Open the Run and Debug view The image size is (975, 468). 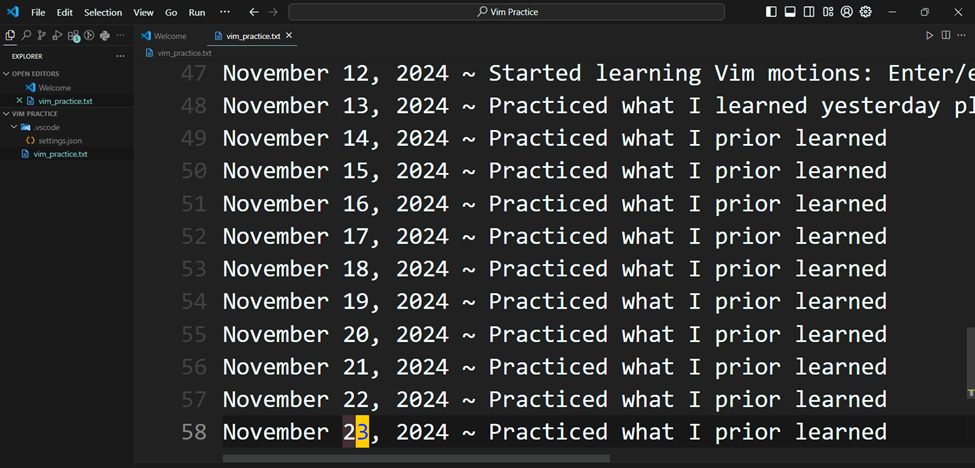pos(57,35)
